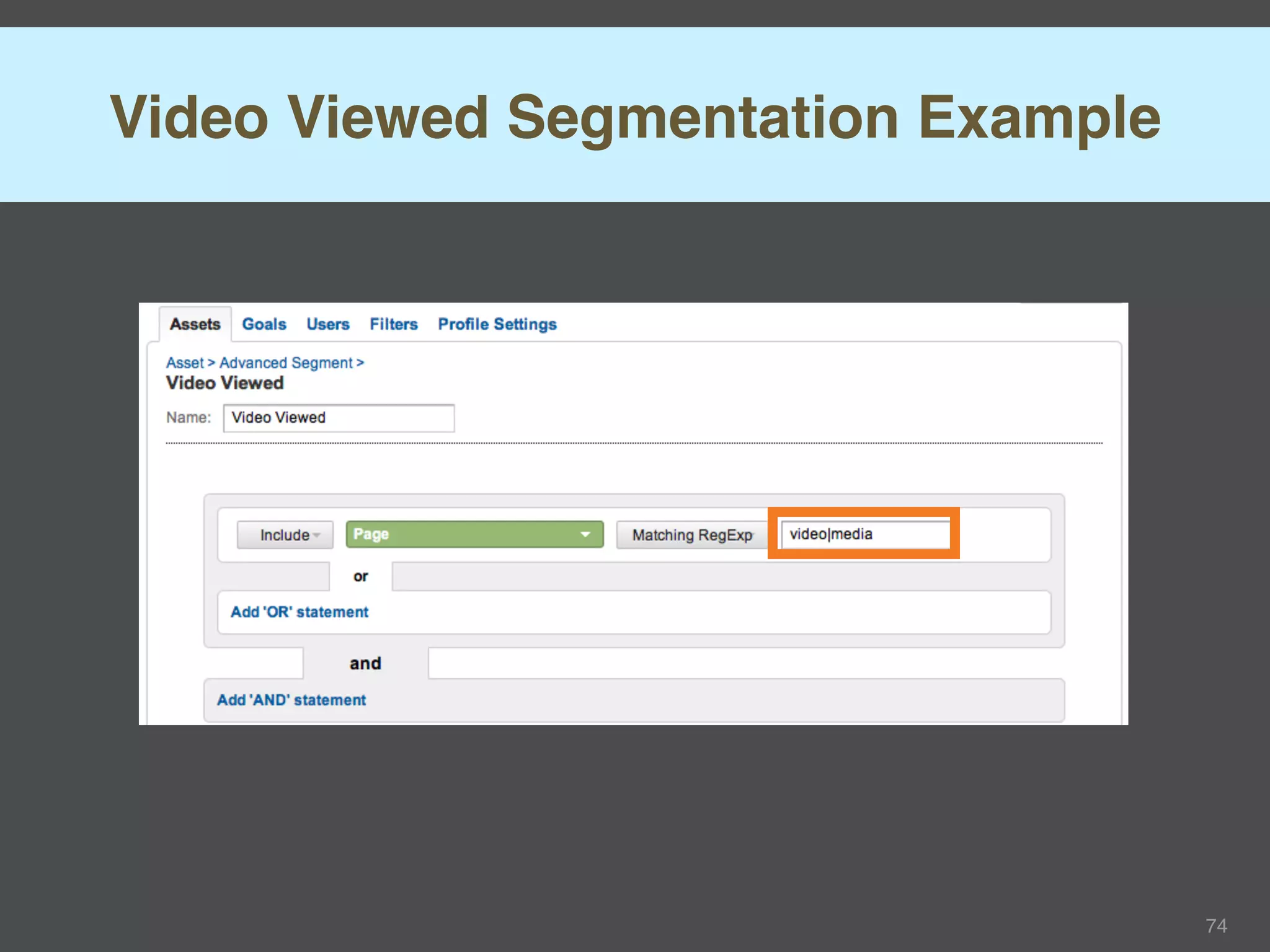Focus the segment Name input field
This screenshot has width=1270, height=952.
(x=339, y=418)
